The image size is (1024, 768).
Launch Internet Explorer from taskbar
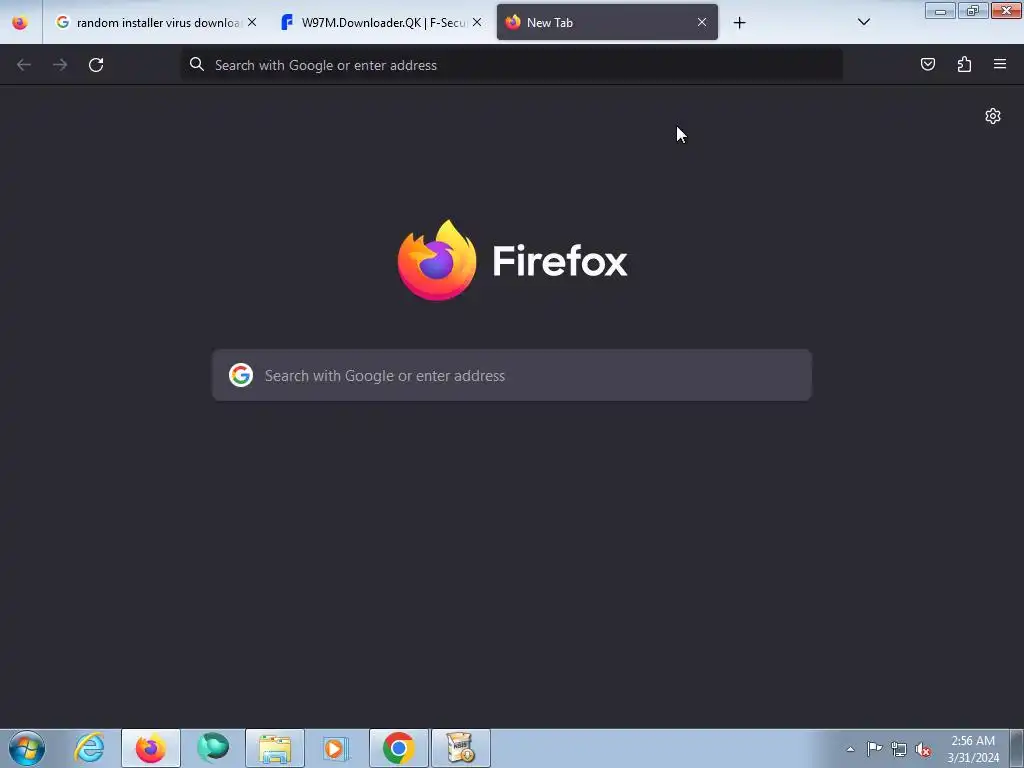89,748
